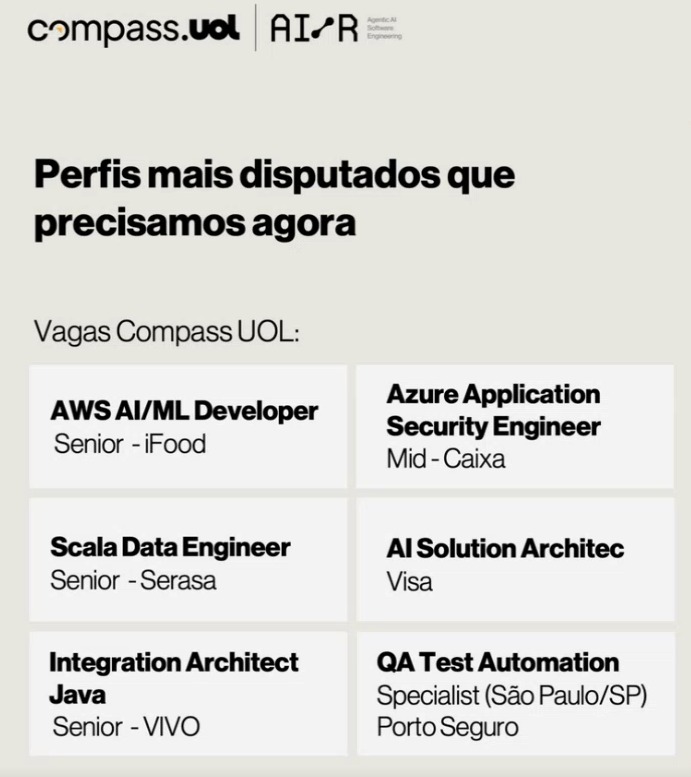Select the "Porto Seguro" company text
Viewport: 691px width, 777px height.
(x=447, y=726)
